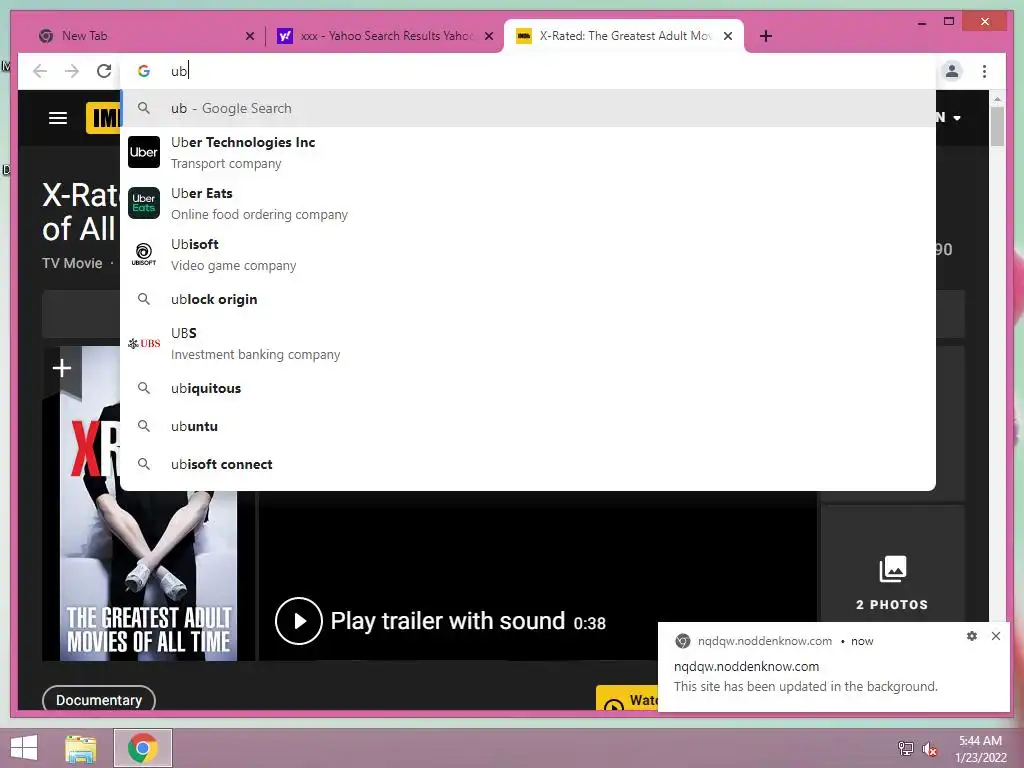Open notification settings gear icon
This screenshot has width=1024, height=768.
pyautogui.click(x=972, y=636)
